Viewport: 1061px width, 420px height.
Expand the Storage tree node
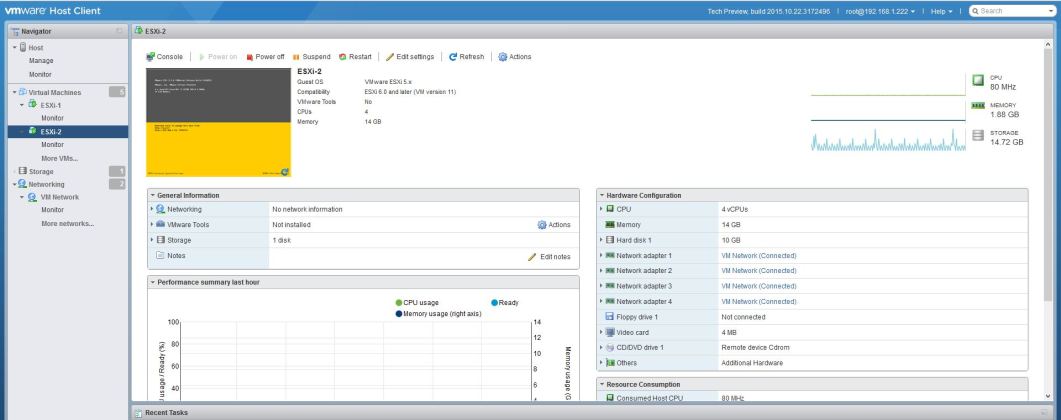(14, 171)
